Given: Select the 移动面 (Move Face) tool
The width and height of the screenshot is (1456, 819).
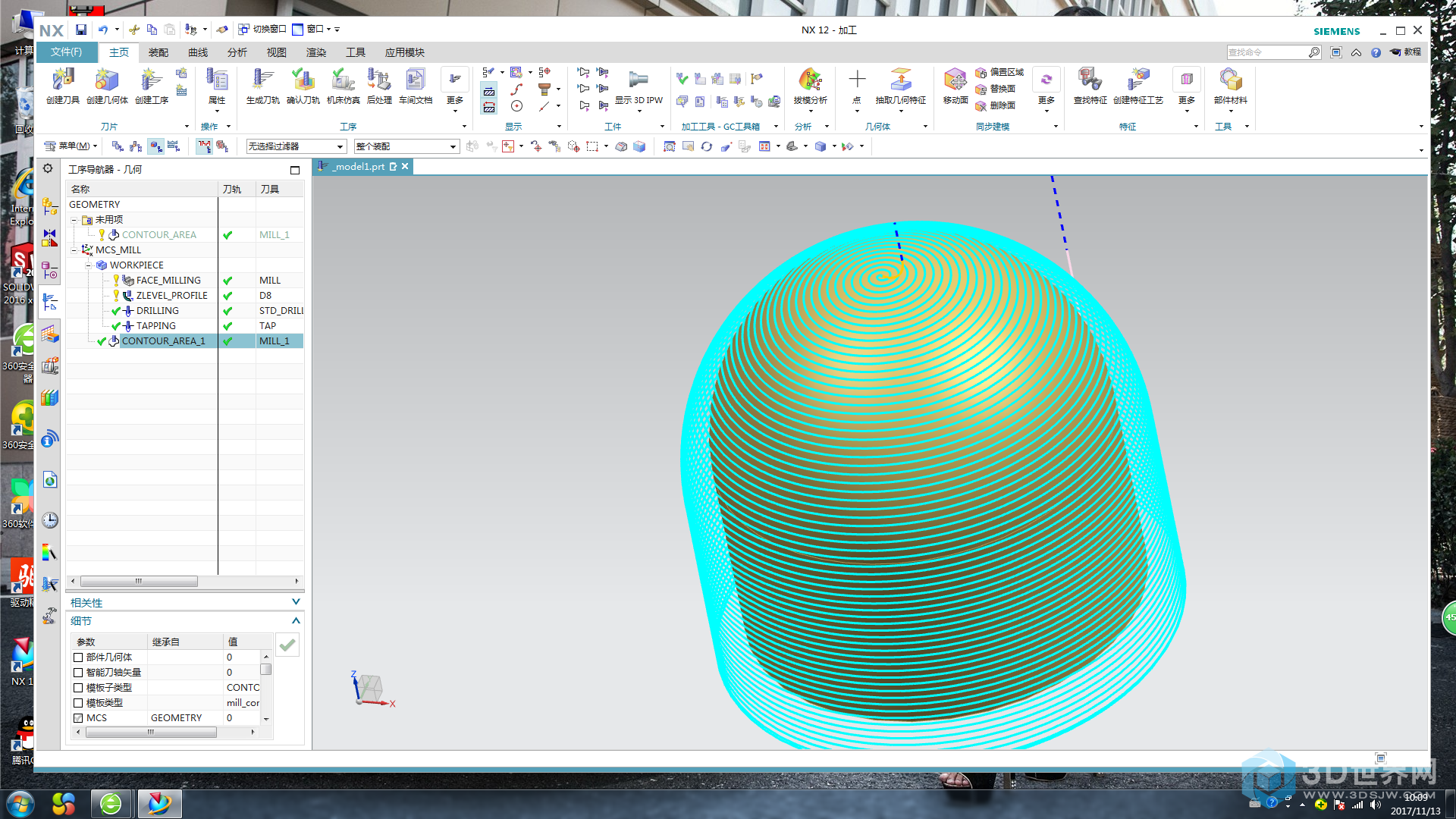Looking at the screenshot, I should [x=955, y=86].
